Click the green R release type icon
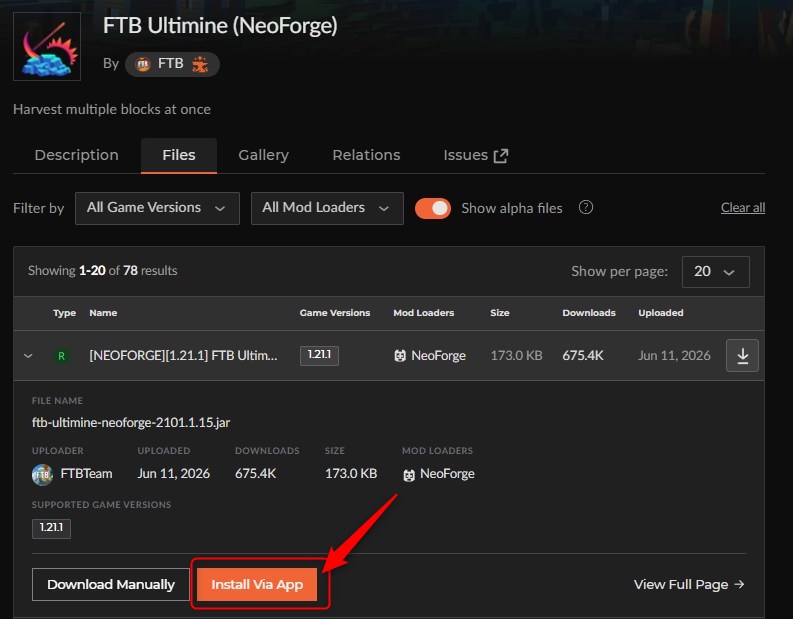The width and height of the screenshot is (793, 619). point(61,356)
